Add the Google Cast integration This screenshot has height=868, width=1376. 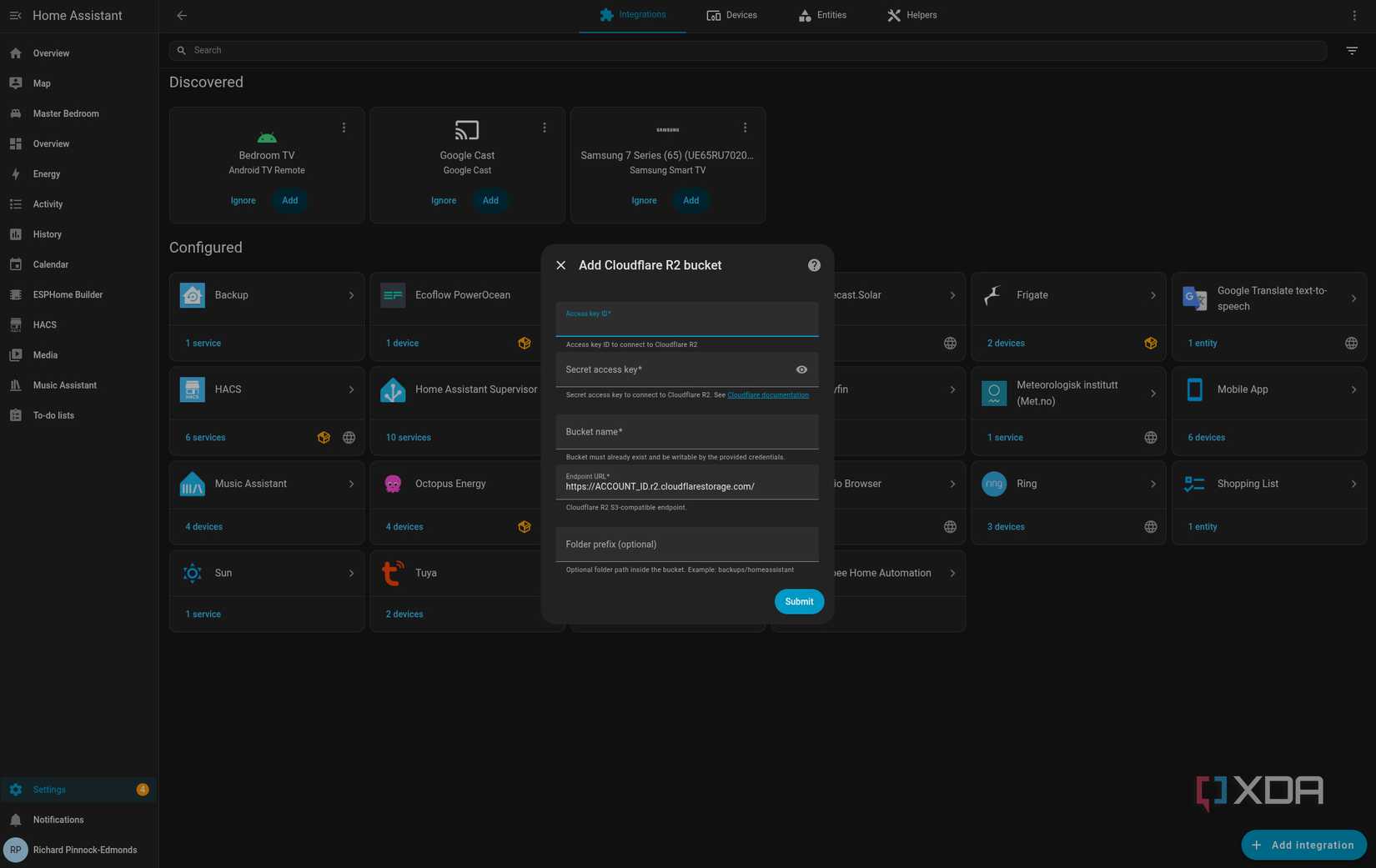pos(490,201)
